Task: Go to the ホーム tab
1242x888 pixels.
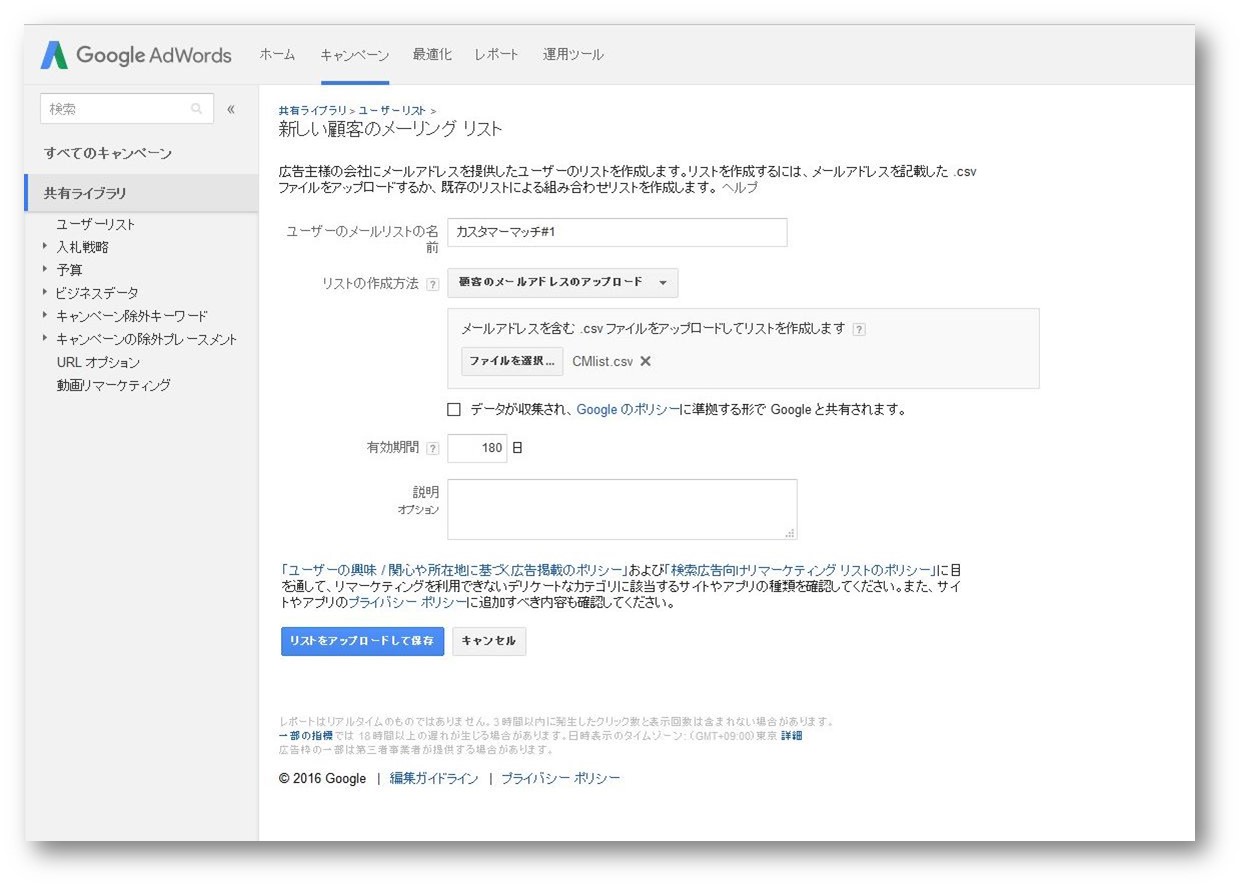Action: [x=277, y=55]
